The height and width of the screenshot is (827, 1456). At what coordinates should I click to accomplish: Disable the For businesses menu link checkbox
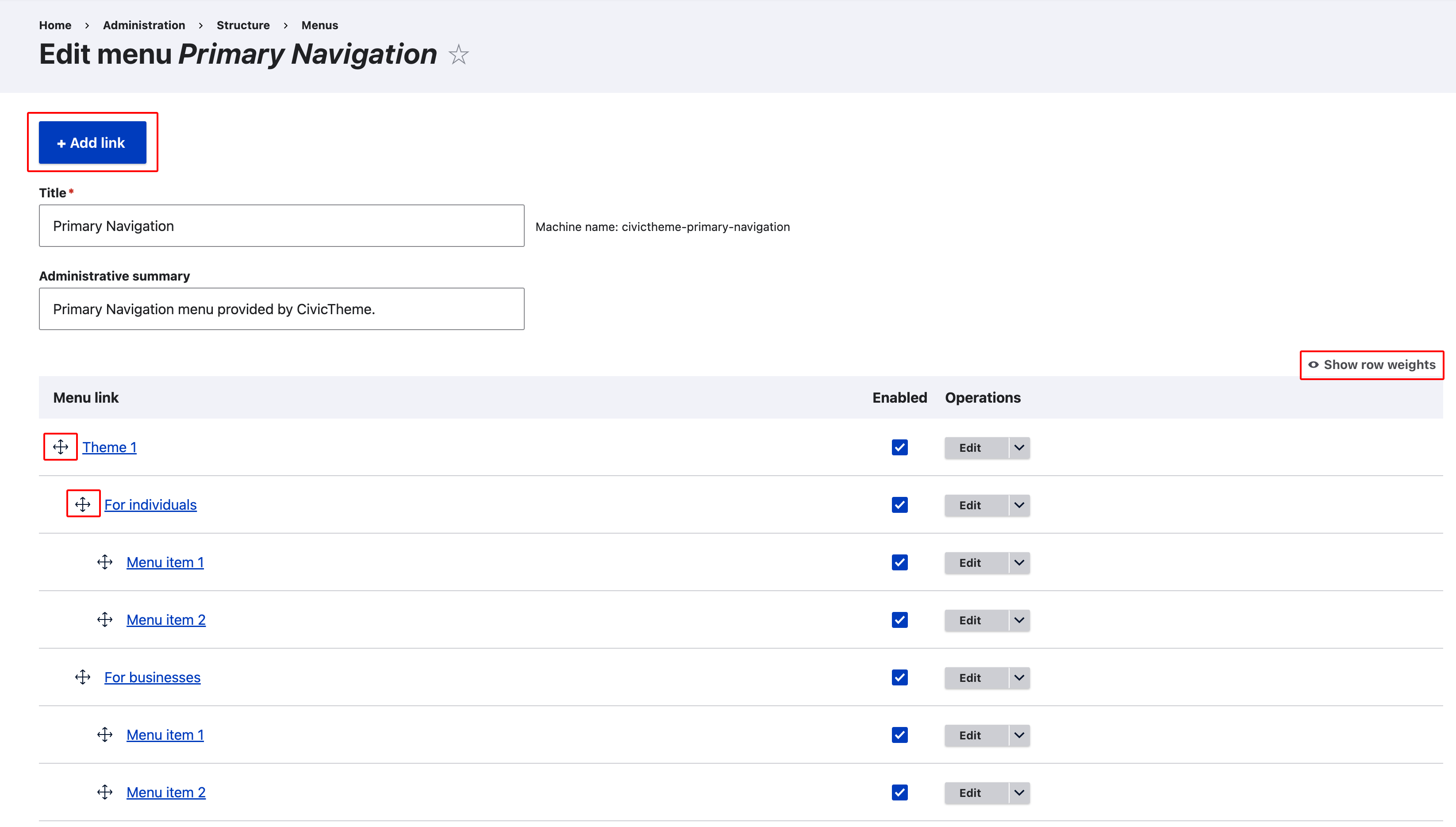[x=899, y=677]
